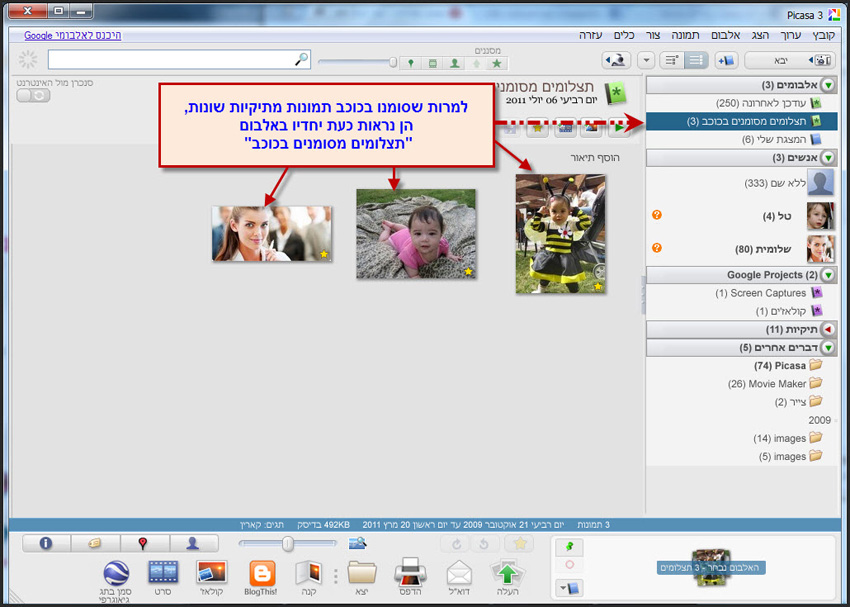Click the Print (הדפס) printer icon
This screenshot has width=850, height=607.
[x=410, y=572]
